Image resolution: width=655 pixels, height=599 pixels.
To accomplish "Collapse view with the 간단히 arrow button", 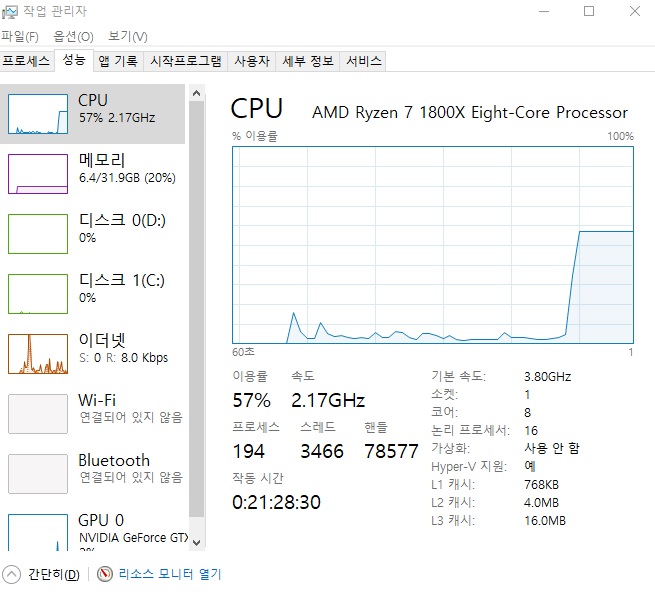I will (11, 574).
